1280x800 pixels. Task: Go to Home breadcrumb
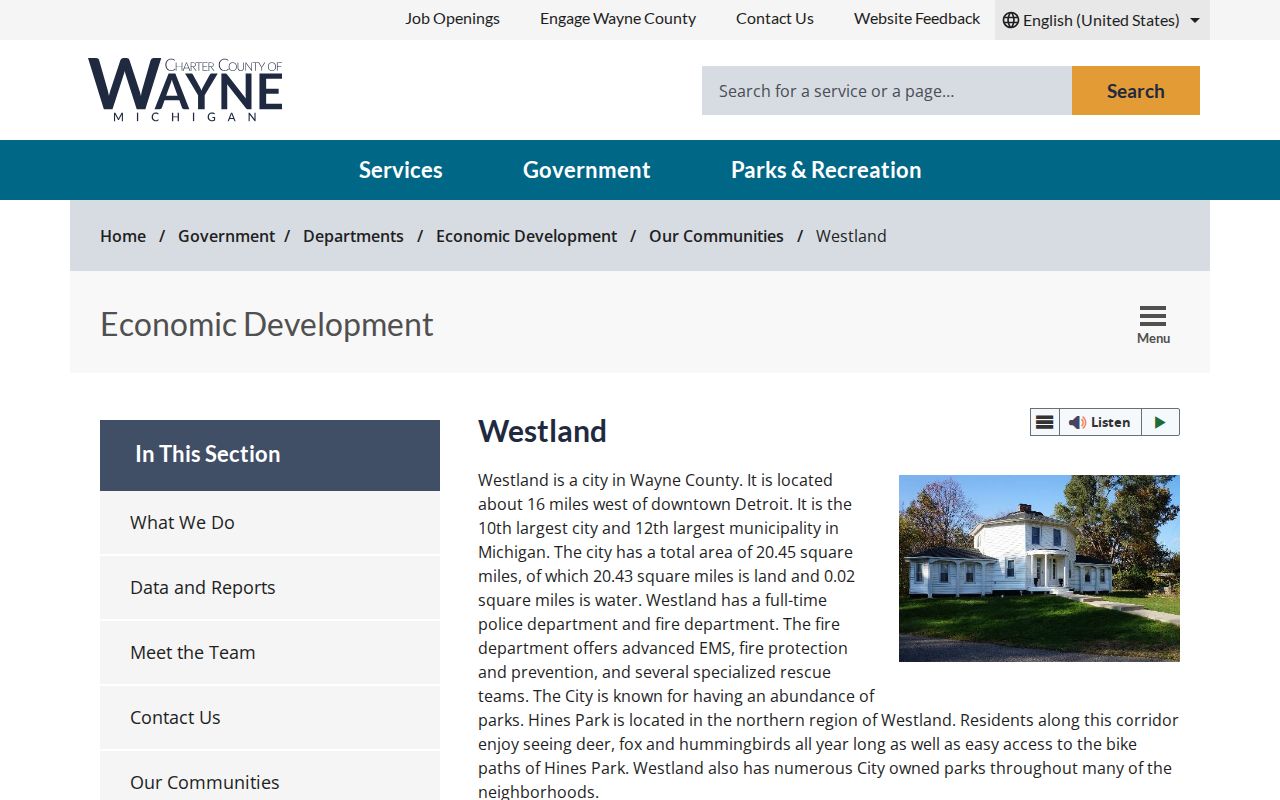click(123, 236)
